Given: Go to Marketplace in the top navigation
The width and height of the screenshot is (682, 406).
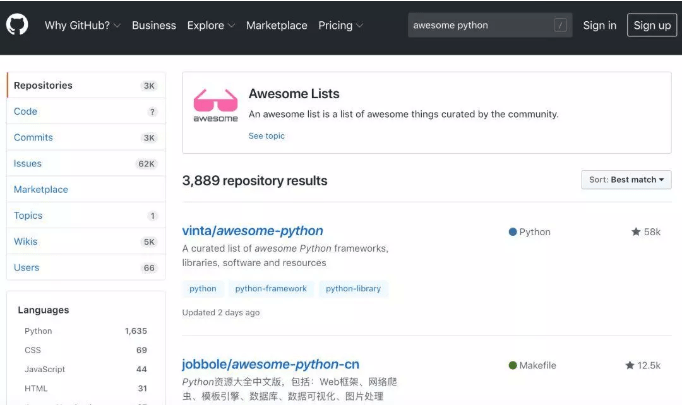Looking at the screenshot, I should click(277, 25).
